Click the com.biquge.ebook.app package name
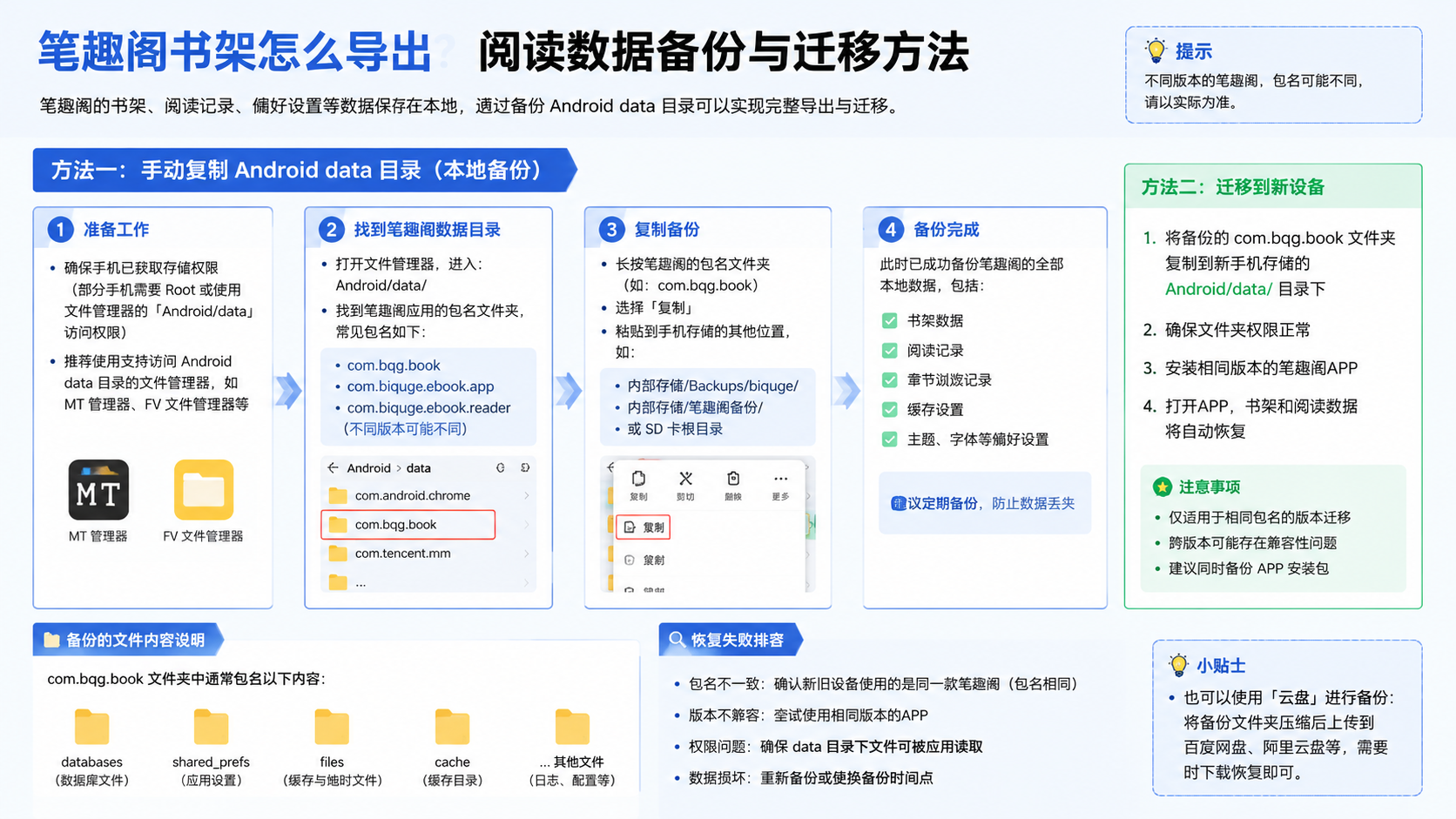 [421, 386]
